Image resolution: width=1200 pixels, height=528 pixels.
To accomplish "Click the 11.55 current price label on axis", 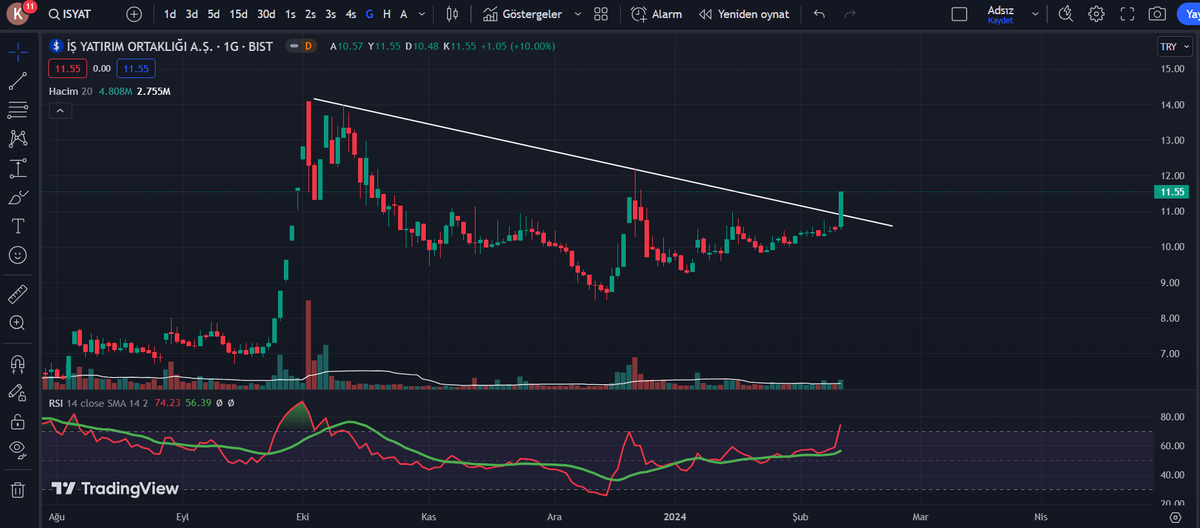I will point(1172,191).
